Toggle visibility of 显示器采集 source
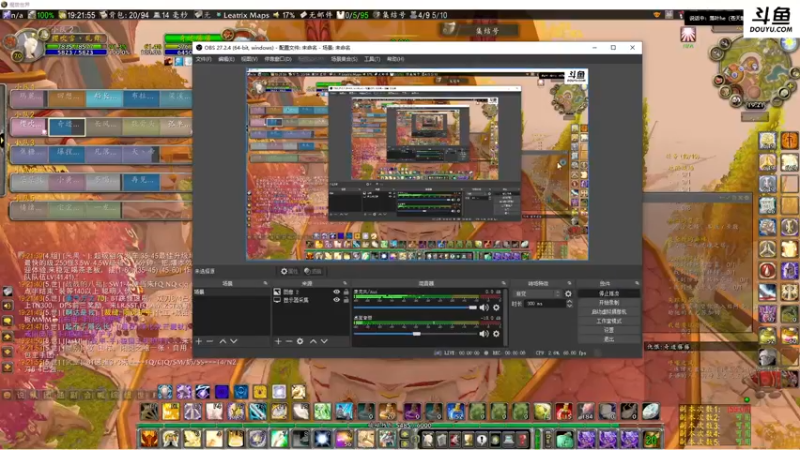Screen dimensions: 800x450 tap(336, 300)
